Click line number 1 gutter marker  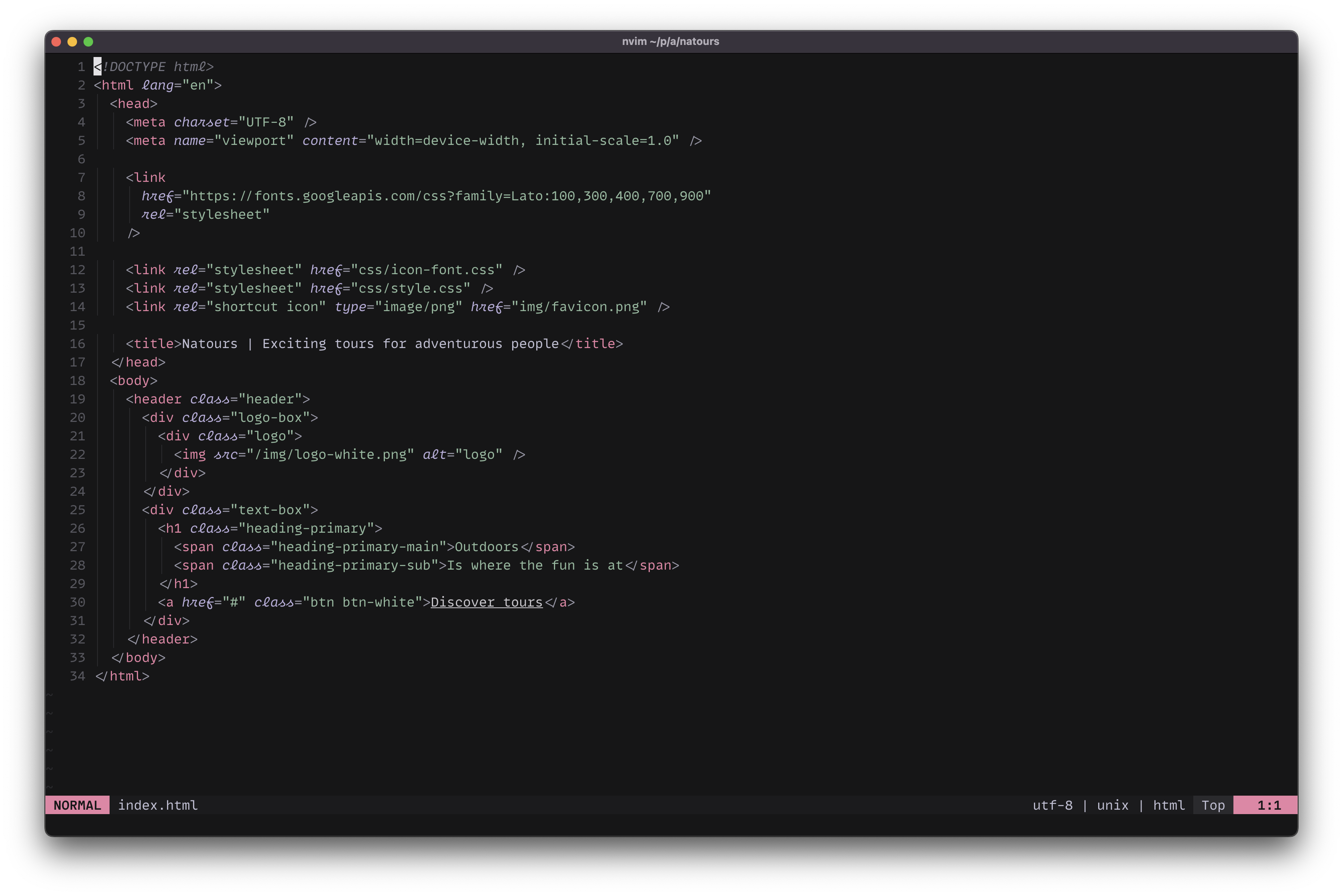80,66
